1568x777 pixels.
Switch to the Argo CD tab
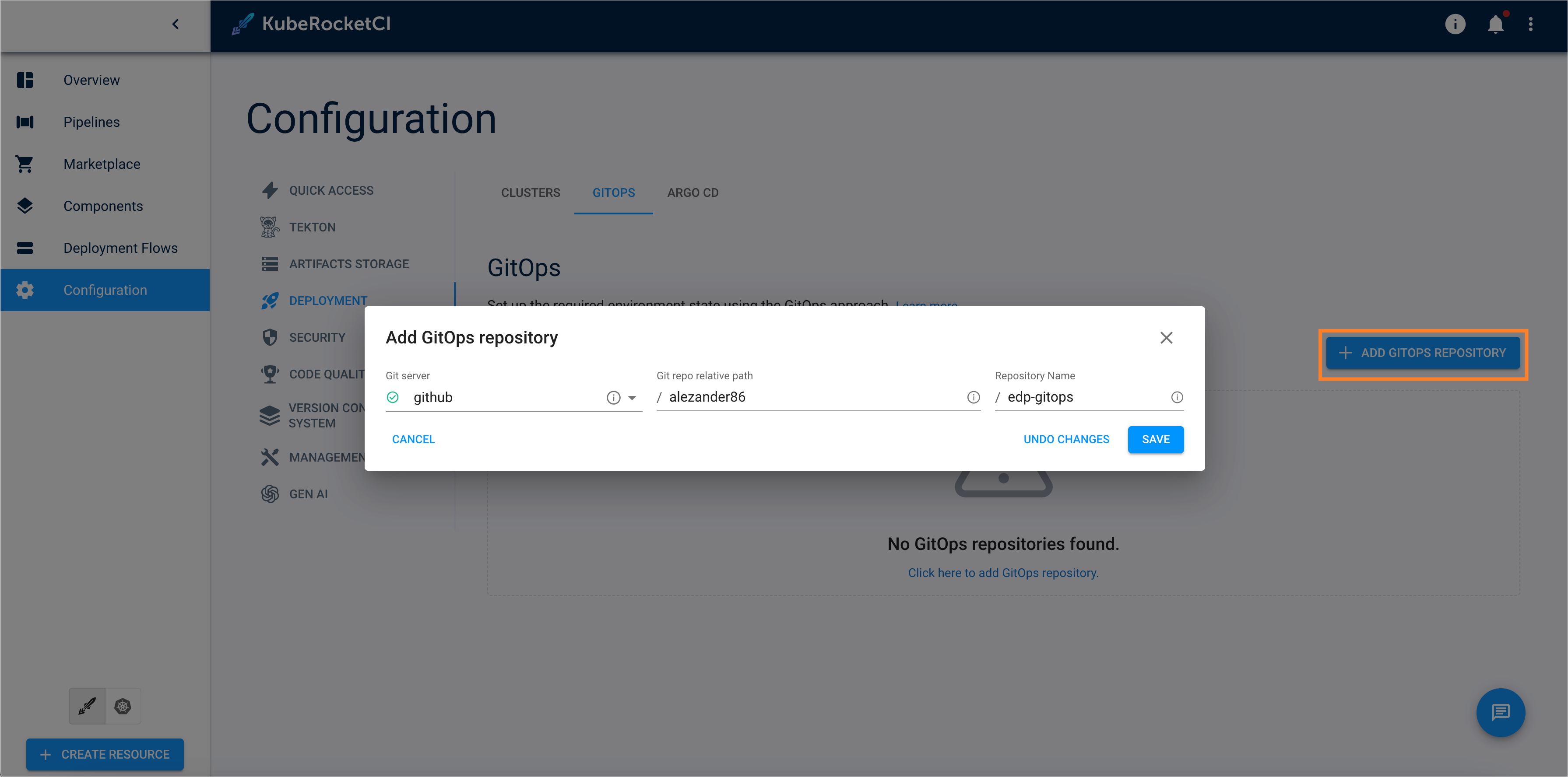(693, 192)
